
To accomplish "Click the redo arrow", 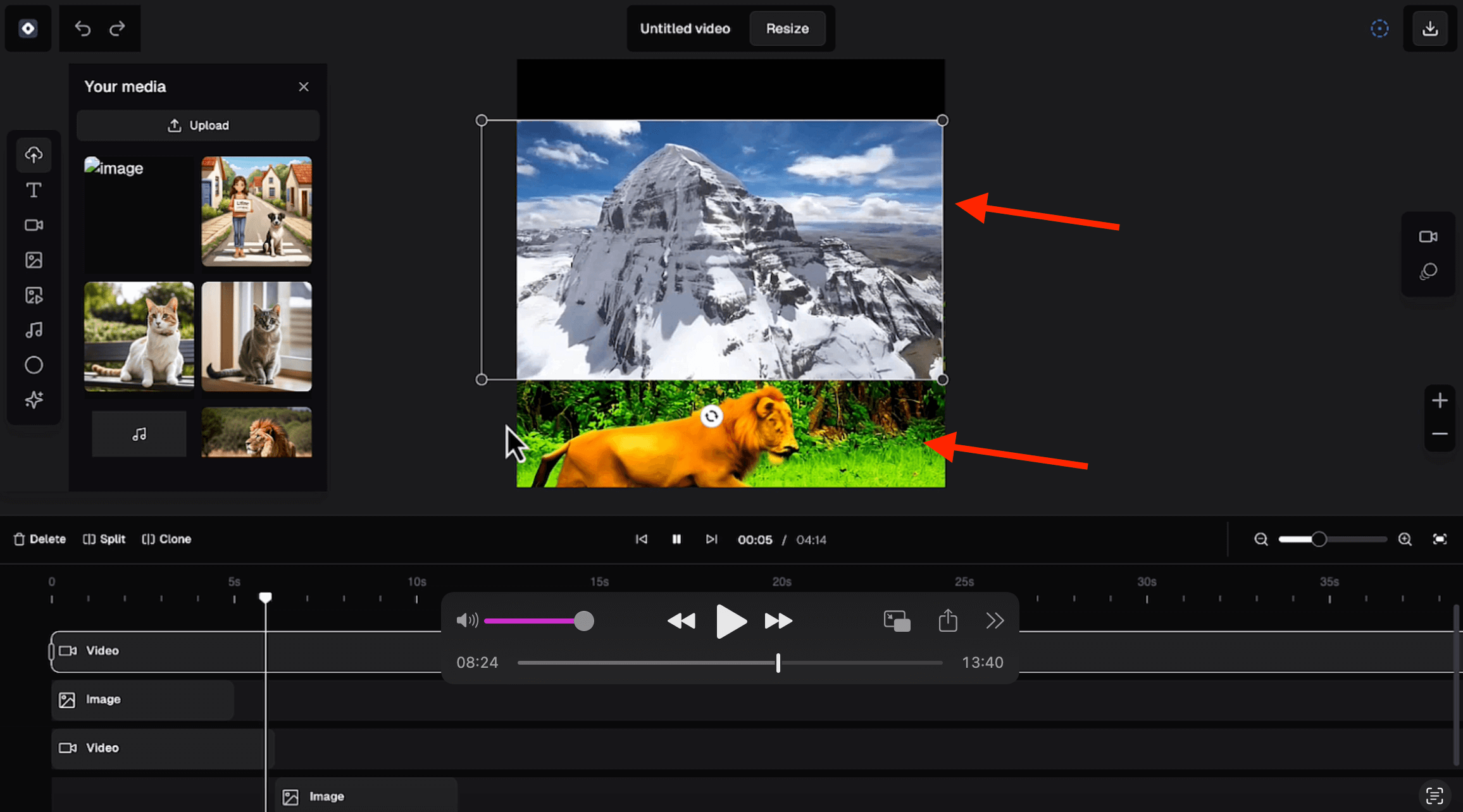I will point(117,28).
